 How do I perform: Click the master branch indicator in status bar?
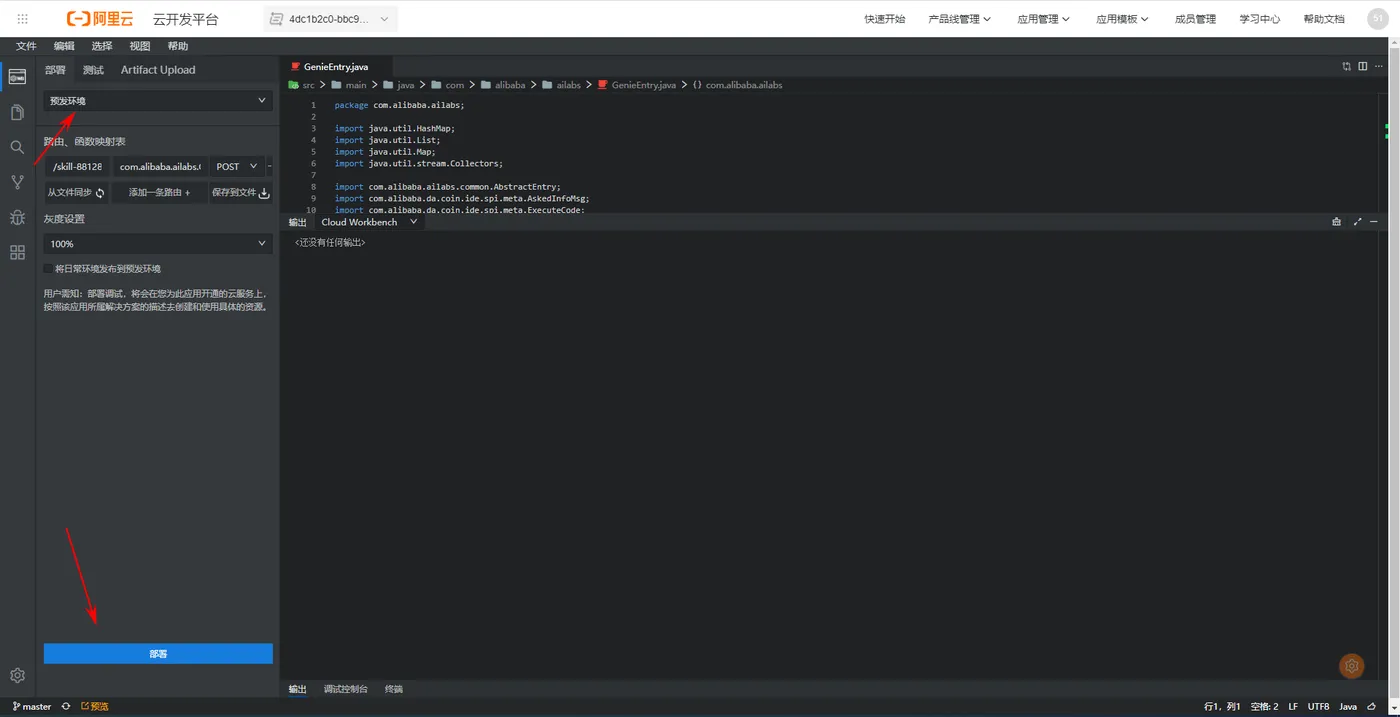[32, 706]
